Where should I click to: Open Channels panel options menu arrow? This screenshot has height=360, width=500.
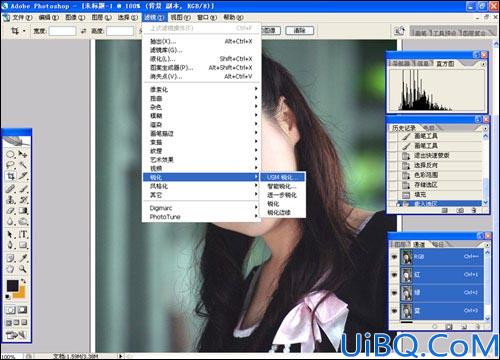[x=488, y=245]
